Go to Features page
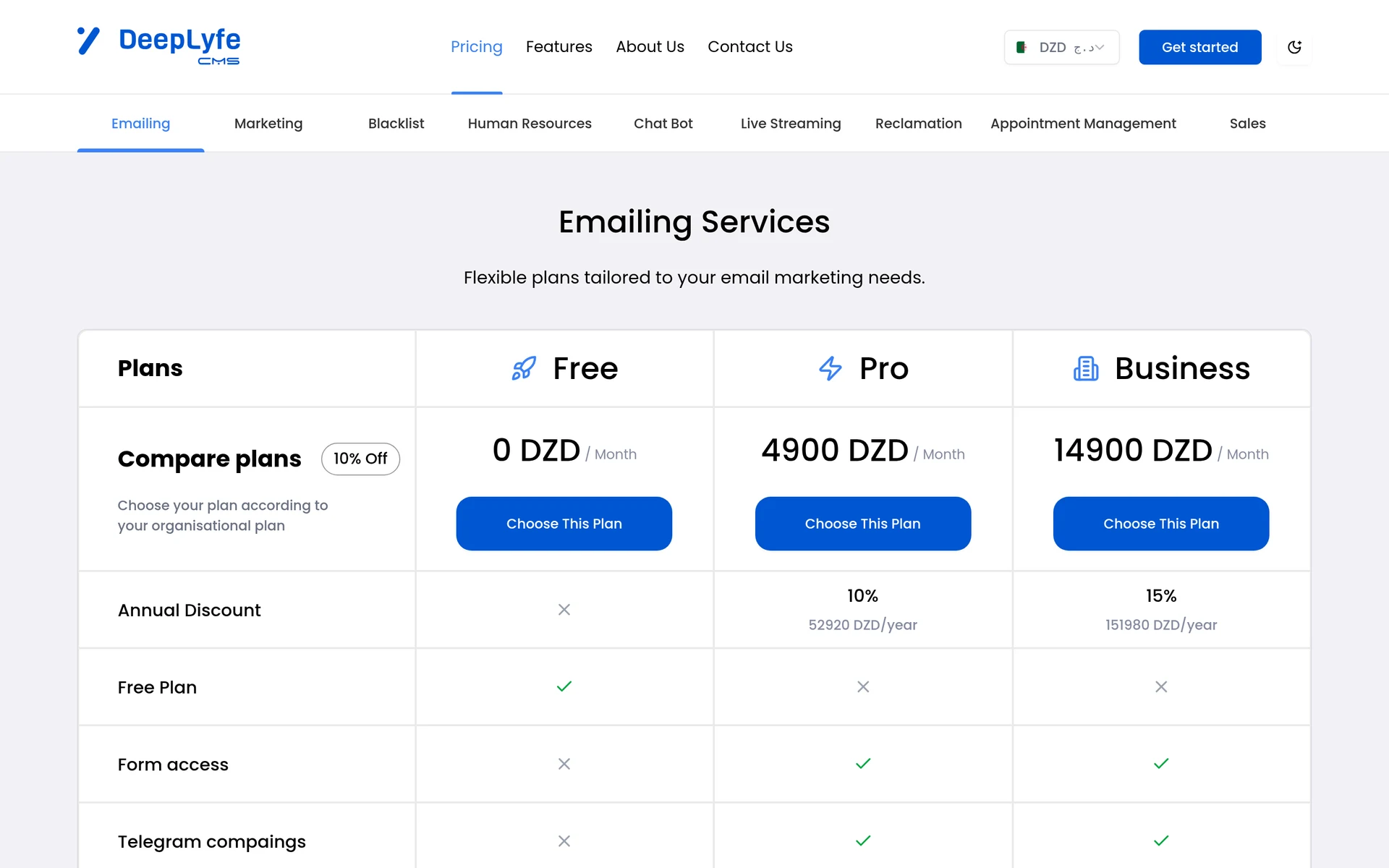This screenshot has width=1389, height=868. pos(558,47)
